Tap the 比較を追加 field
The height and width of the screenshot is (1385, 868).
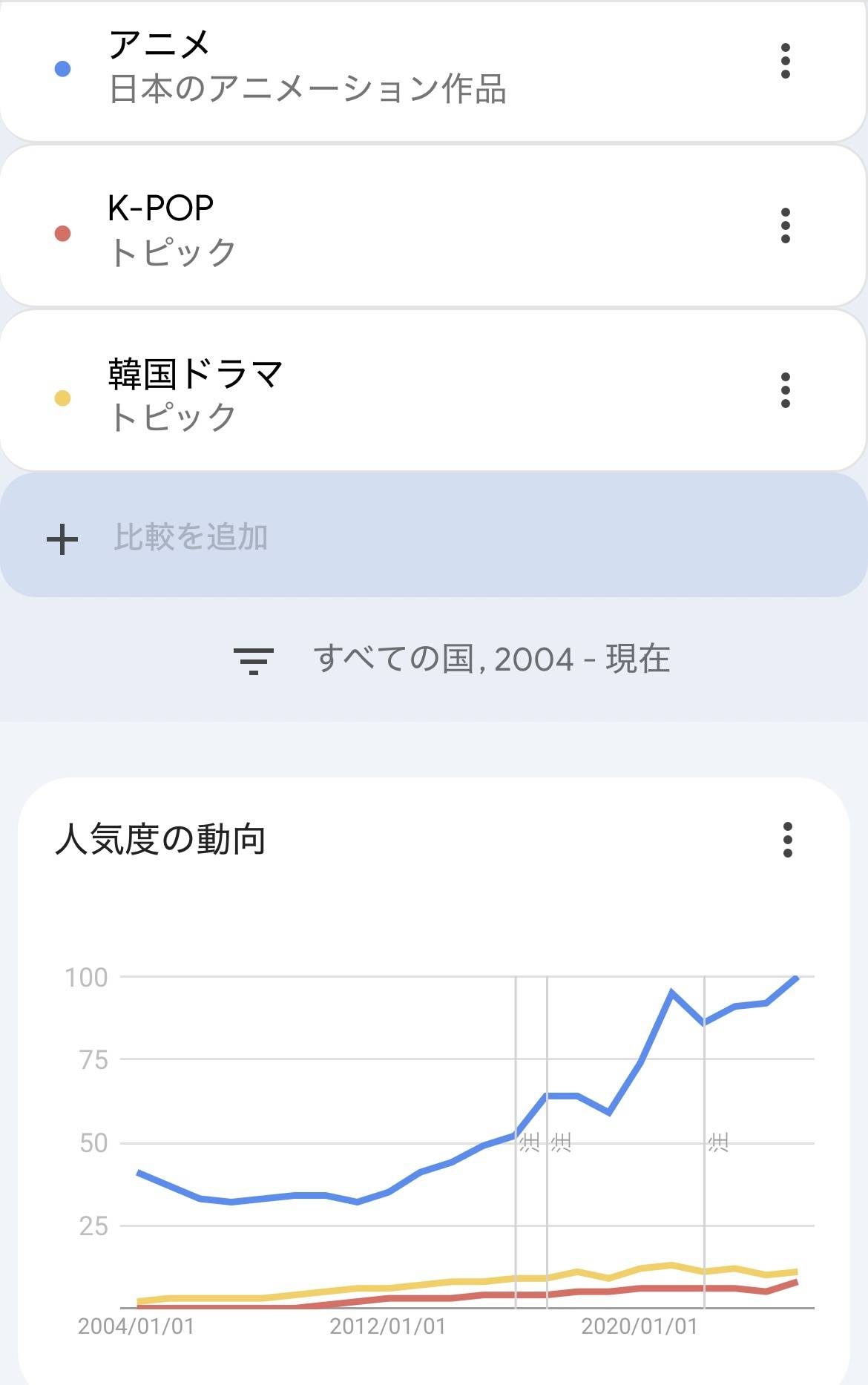point(191,537)
